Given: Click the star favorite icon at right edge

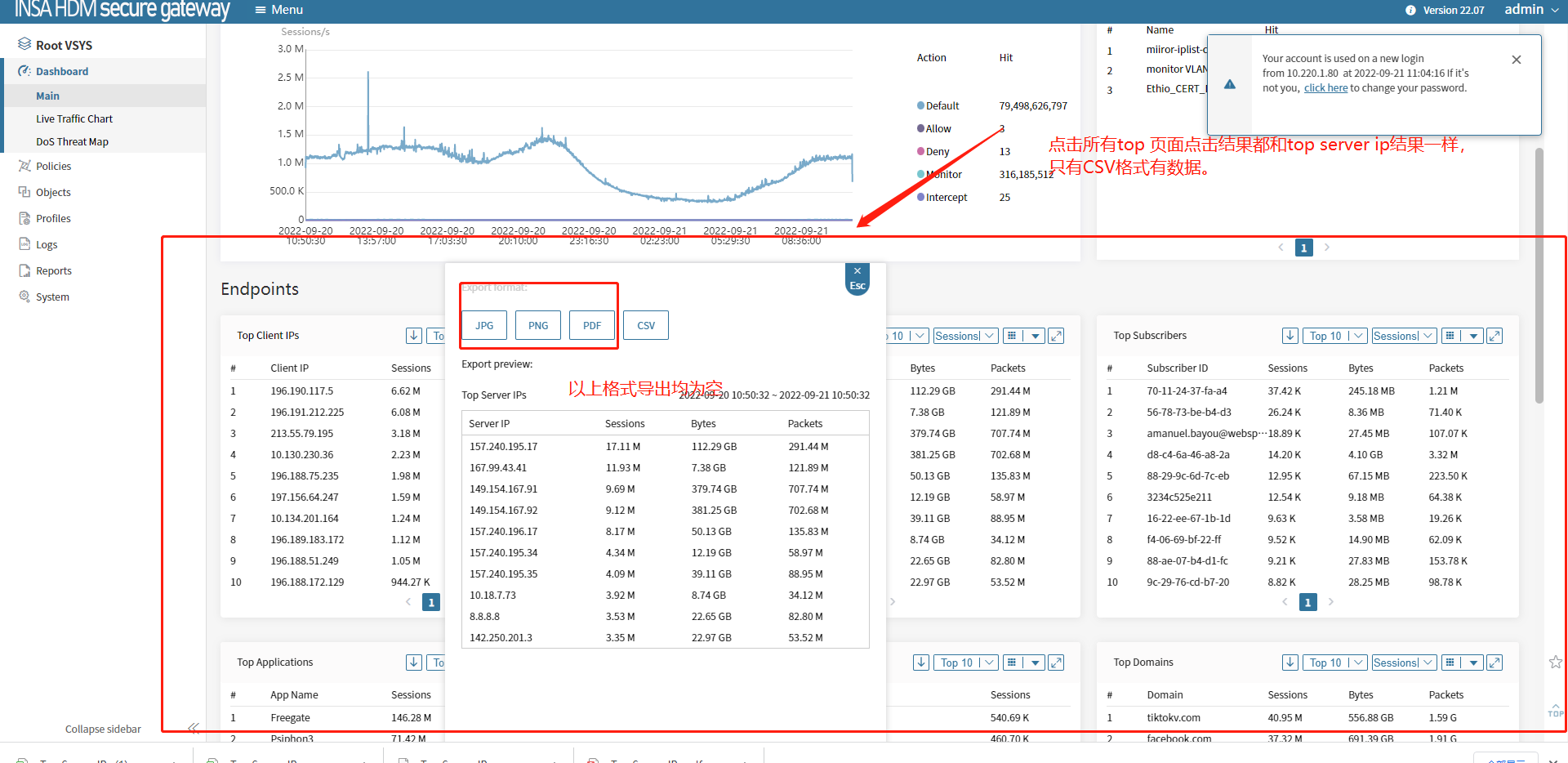Looking at the screenshot, I should pyautogui.click(x=1555, y=662).
